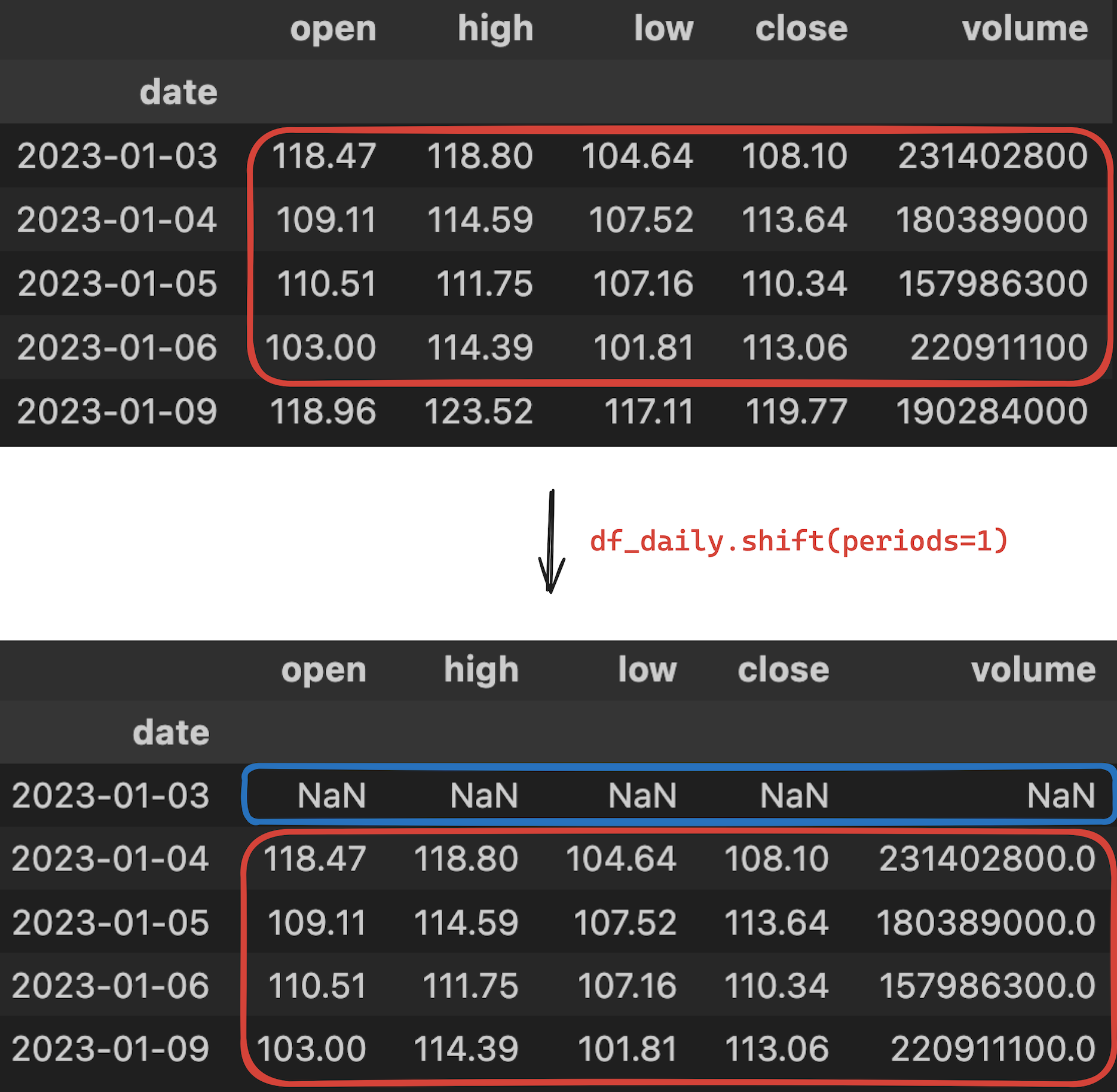Screen dimensions: 1117x1092
Task: Click the df_daily.shift(periods=1) code text
Action: [799, 541]
